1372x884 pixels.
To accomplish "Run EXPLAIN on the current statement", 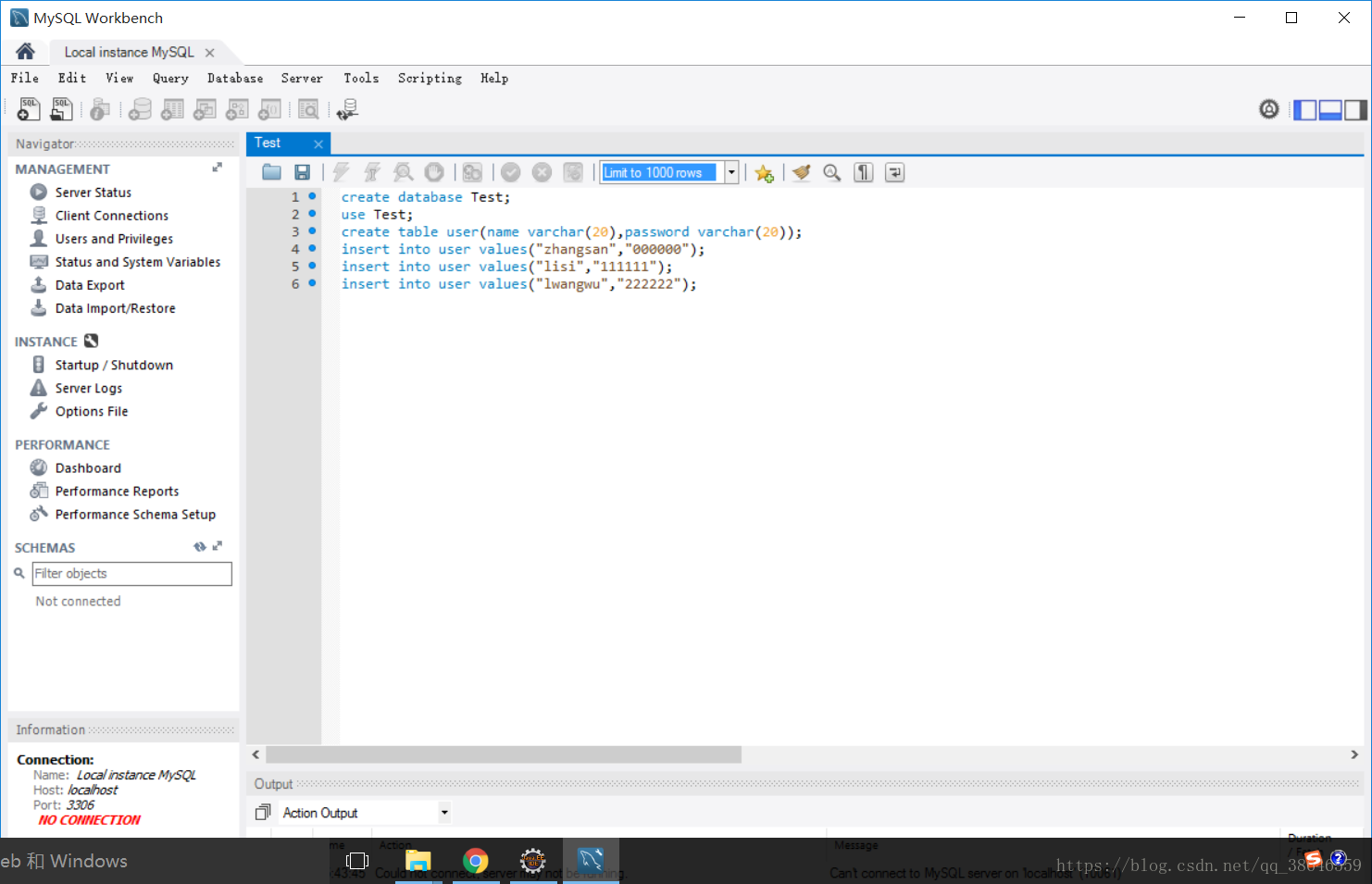I will [403, 172].
